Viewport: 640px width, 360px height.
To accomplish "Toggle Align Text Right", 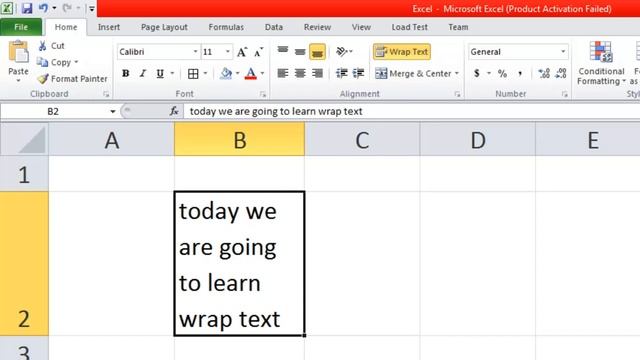I will click(317, 73).
